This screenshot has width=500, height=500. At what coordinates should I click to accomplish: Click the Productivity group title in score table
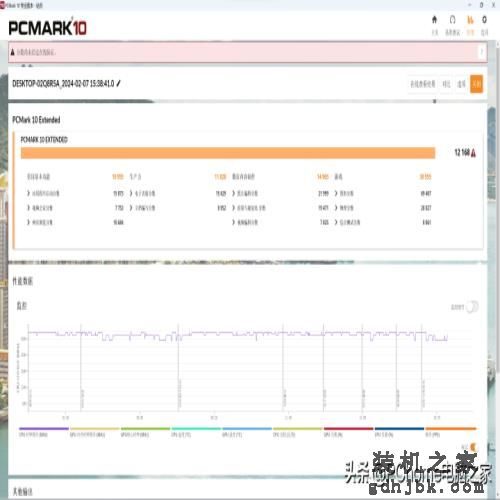coord(135,177)
